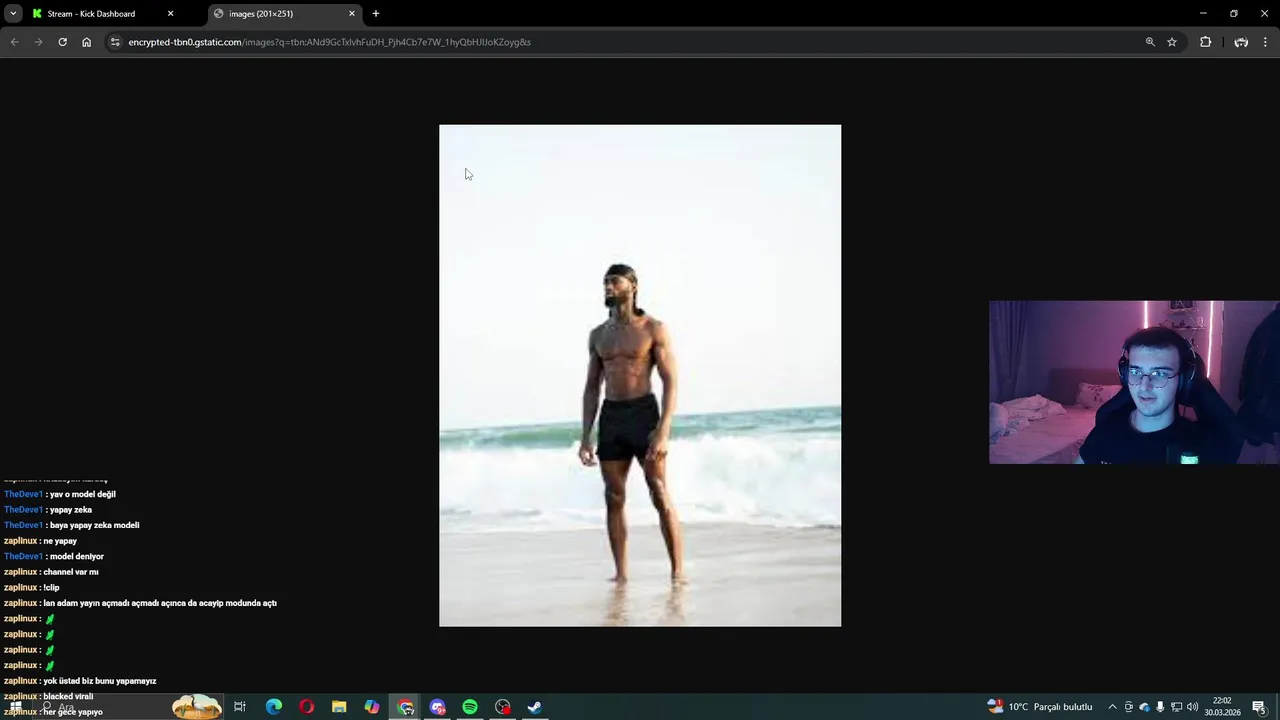Click the long chat message starting "lan adam yayın açmadı"
Viewport: 1280px width, 720px height.
coord(160,603)
